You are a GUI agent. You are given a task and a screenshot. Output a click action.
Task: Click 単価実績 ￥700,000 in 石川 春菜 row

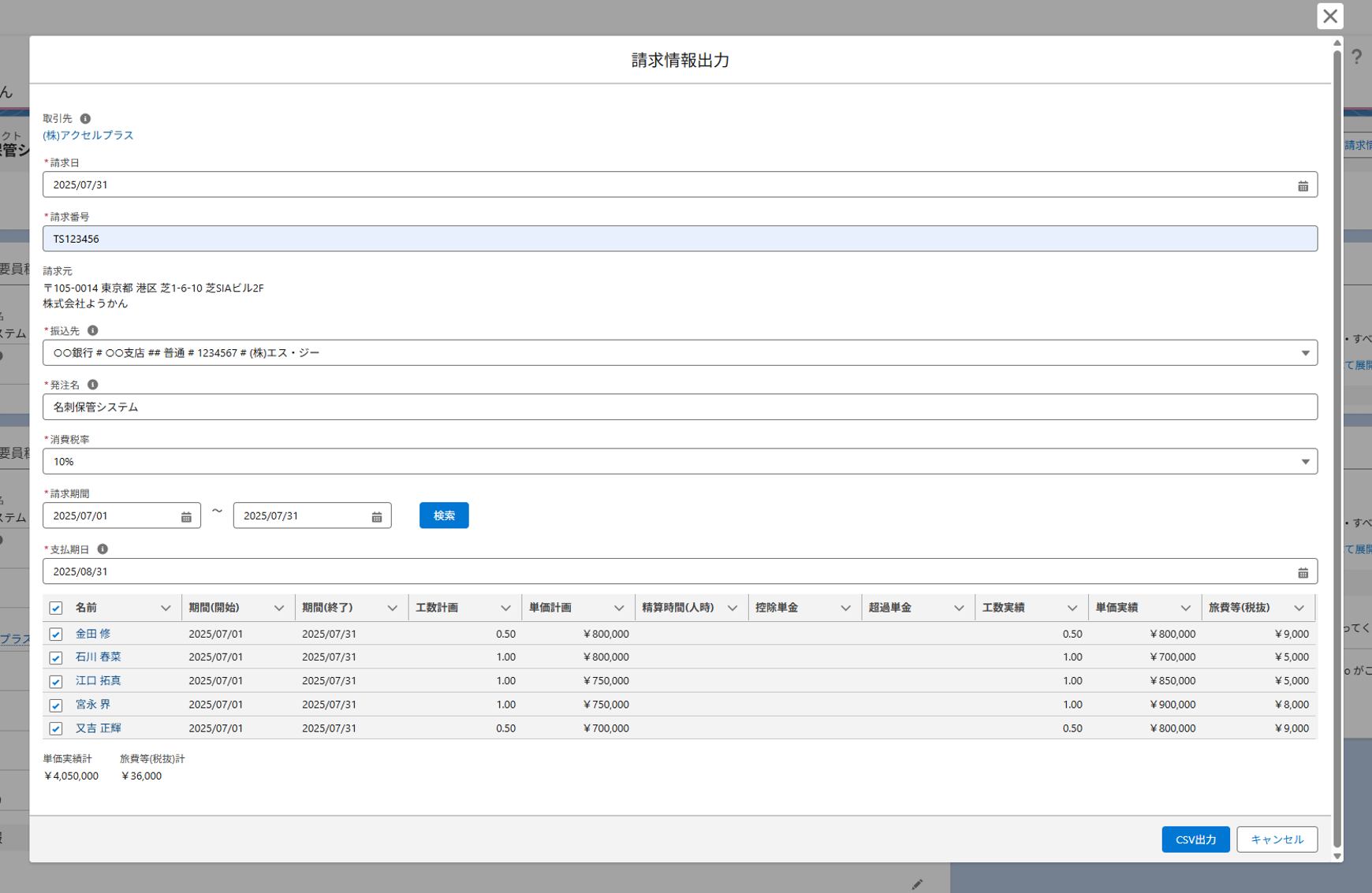tap(1172, 657)
